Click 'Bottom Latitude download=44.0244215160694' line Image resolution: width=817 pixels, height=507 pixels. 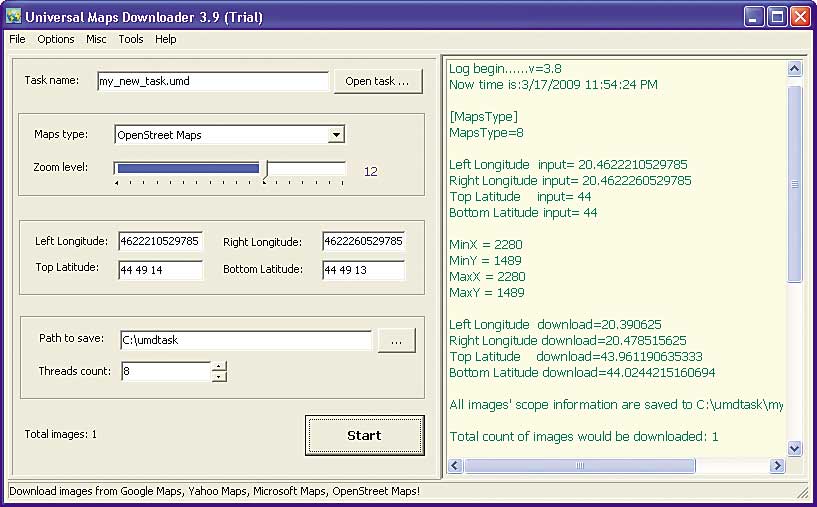pyautogui.click(x=582, y=373)
